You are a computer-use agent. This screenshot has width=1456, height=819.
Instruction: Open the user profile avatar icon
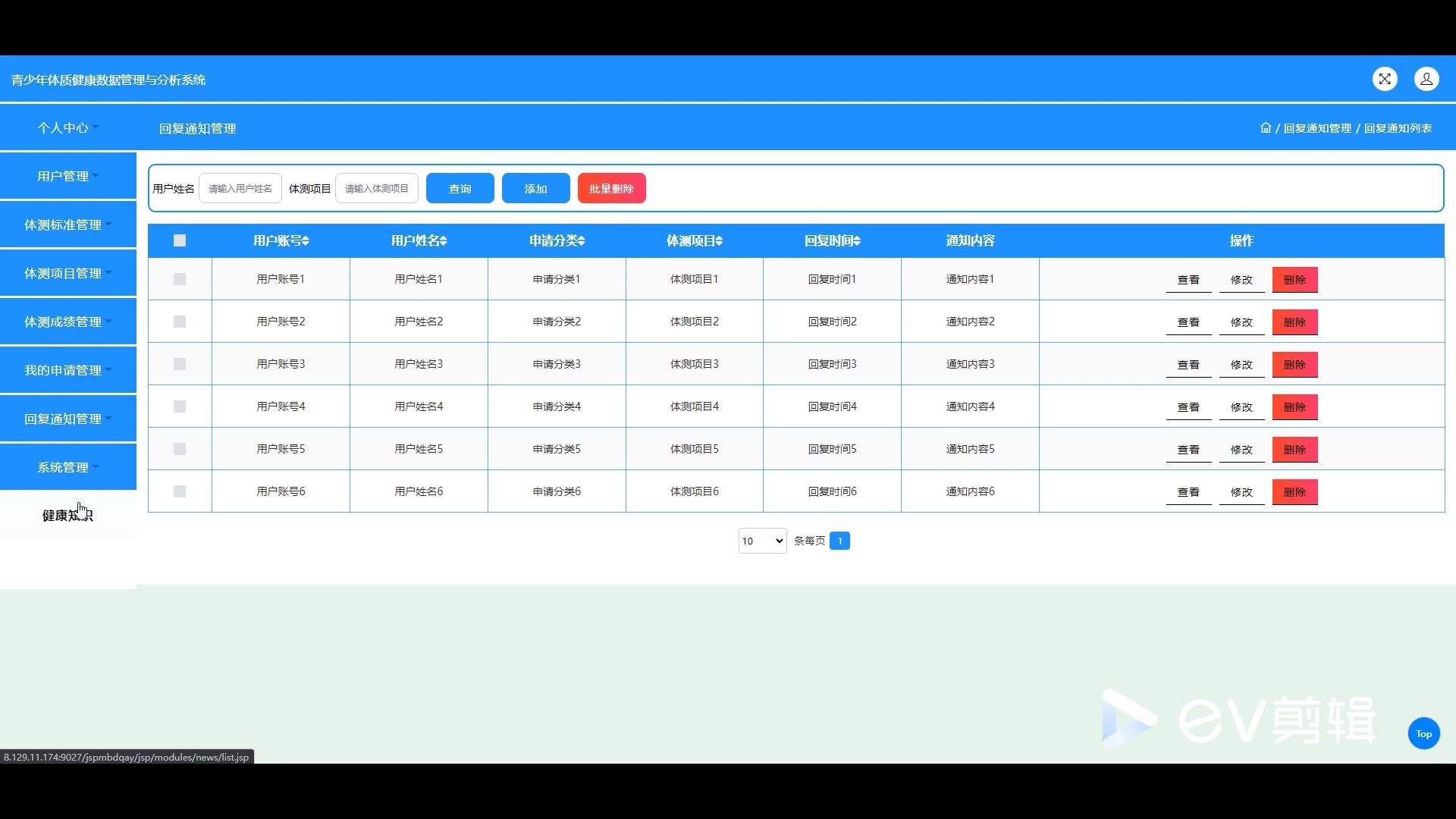[1426, 79]
